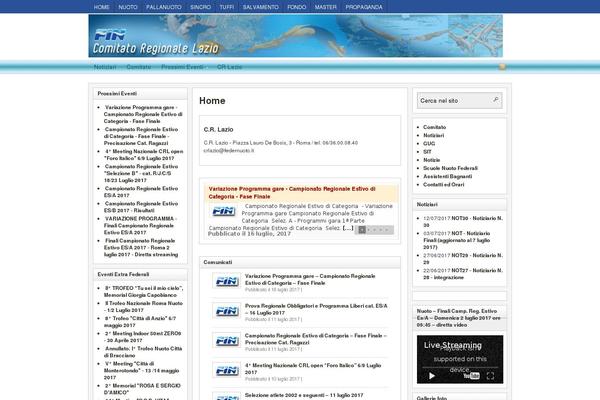Image resolution: width=600 pixels, height=400 pixels.
Task: Open 4° Meeting Nazionale CRL open Foro Italico event
Action: point(143,155)
